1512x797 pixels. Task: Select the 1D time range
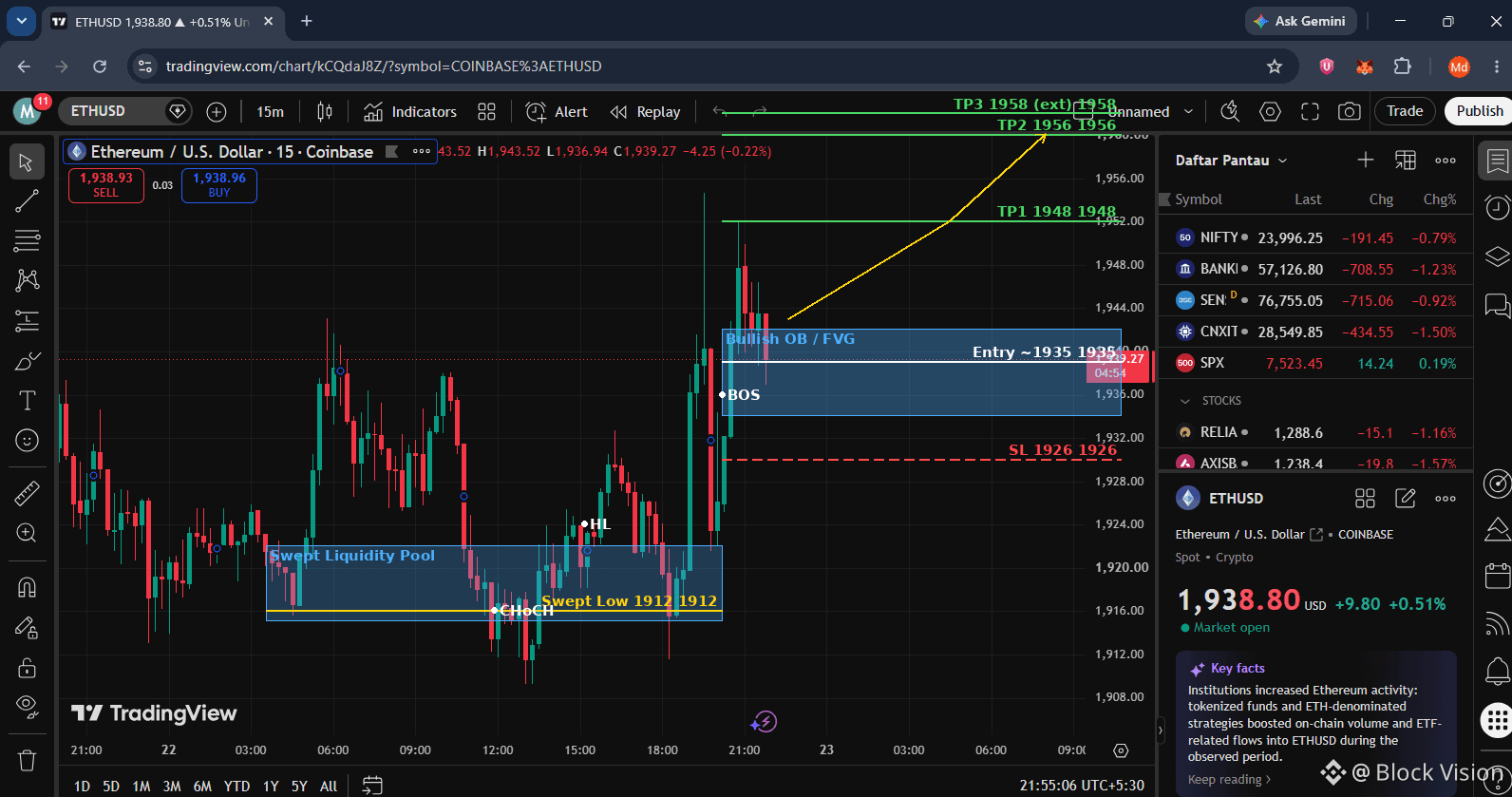point(82,786)
